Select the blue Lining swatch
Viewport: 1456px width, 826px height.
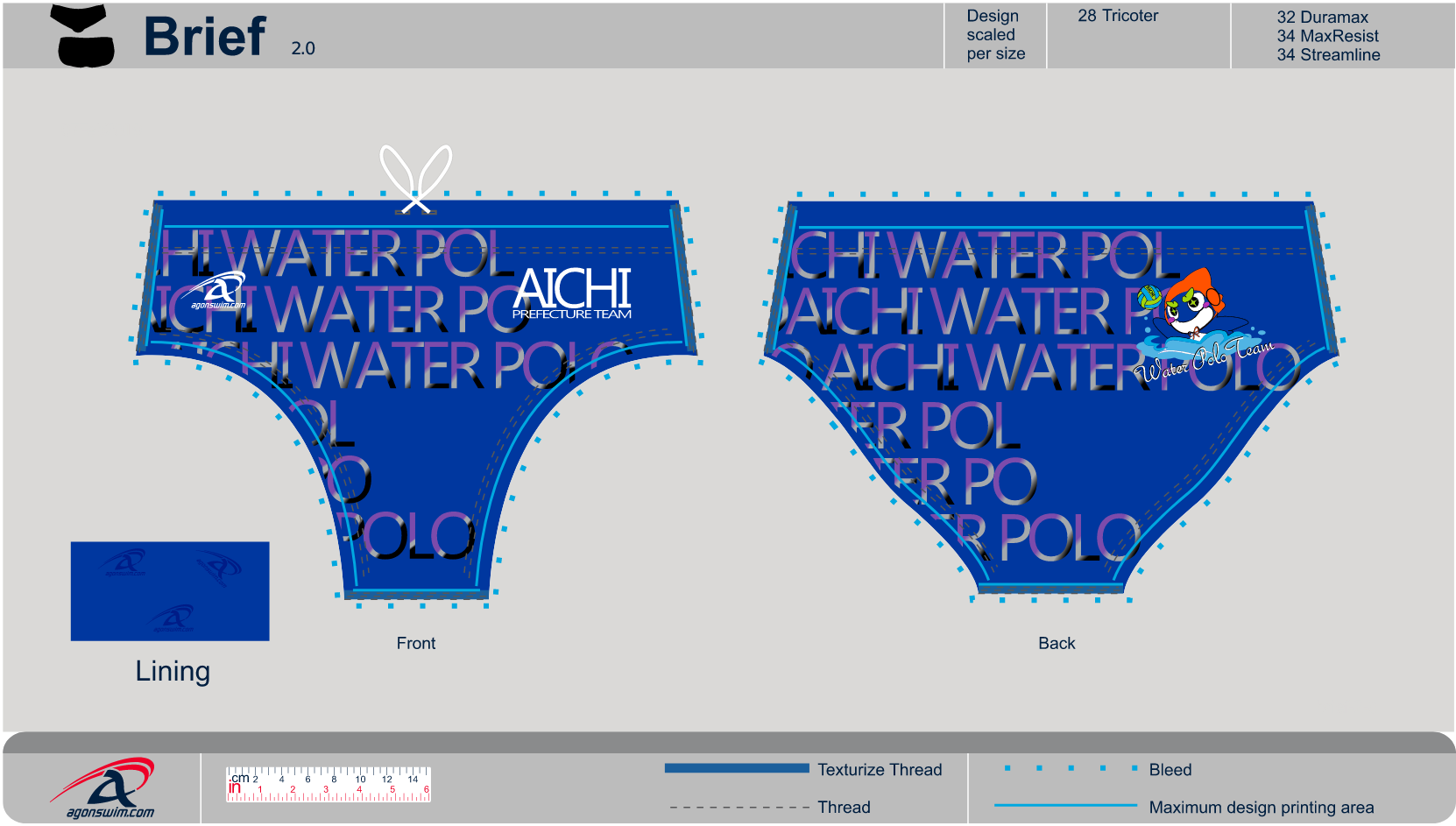(170, 591)
